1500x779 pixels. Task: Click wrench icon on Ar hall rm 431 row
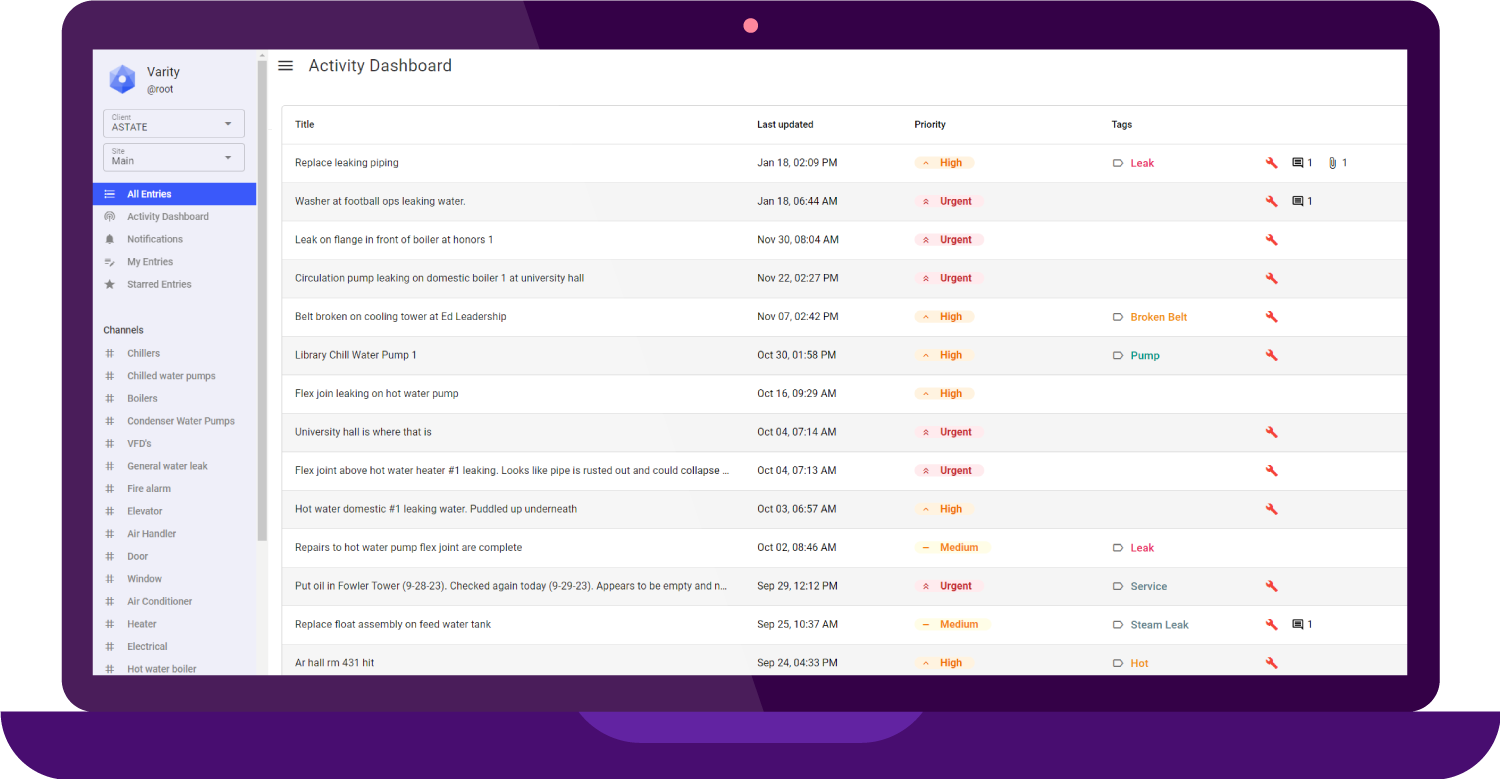[x=1271, y=663]
